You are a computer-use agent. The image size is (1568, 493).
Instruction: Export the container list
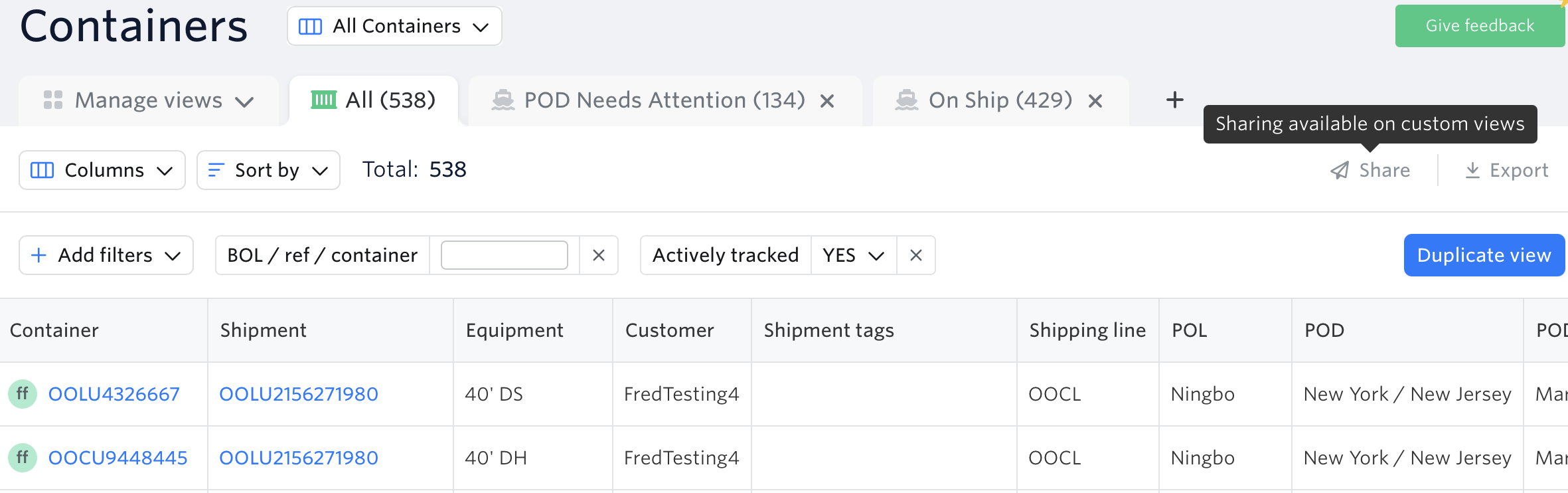point(1506,171)
